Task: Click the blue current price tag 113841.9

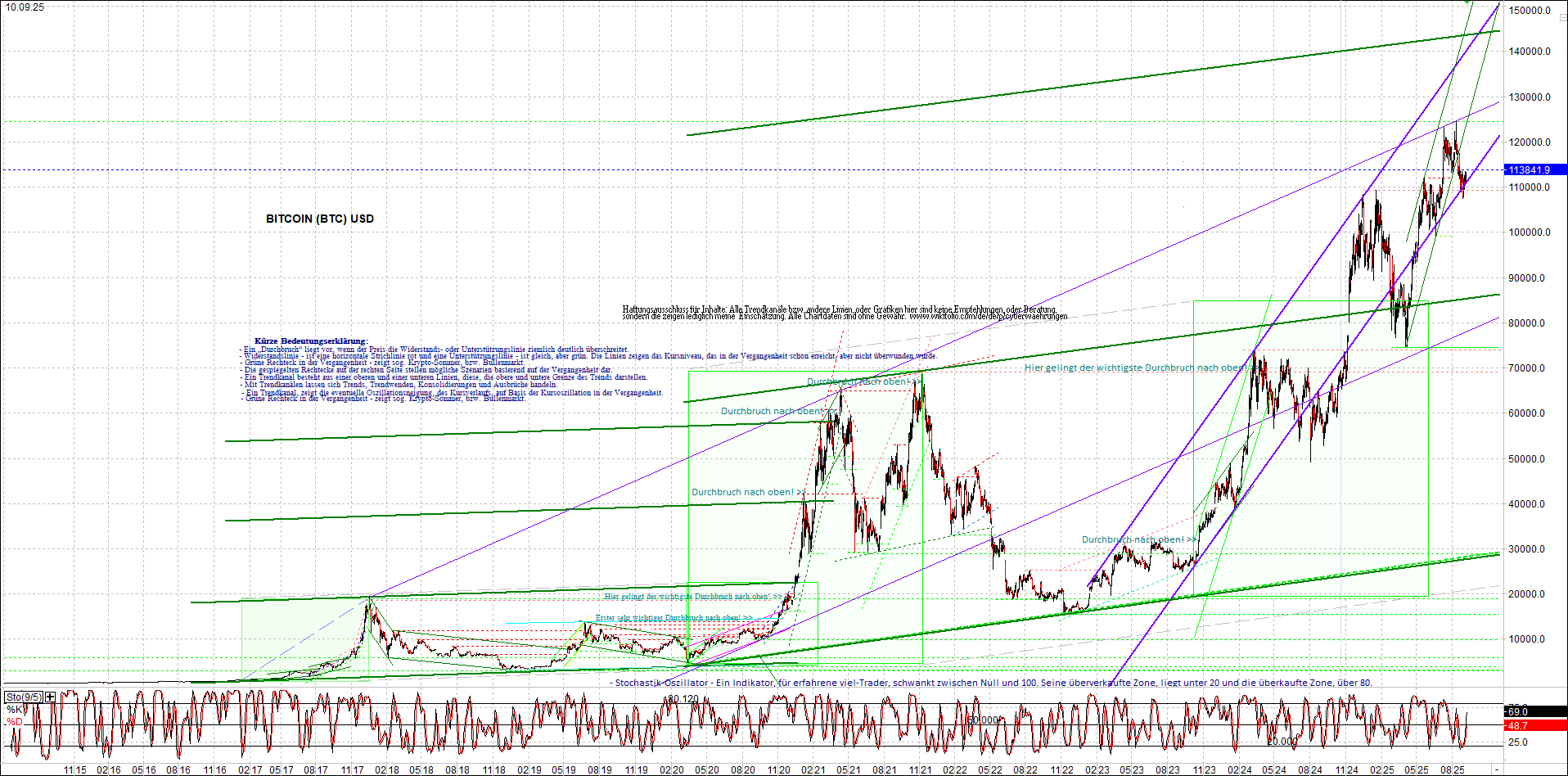Action: coord(1535,169)
